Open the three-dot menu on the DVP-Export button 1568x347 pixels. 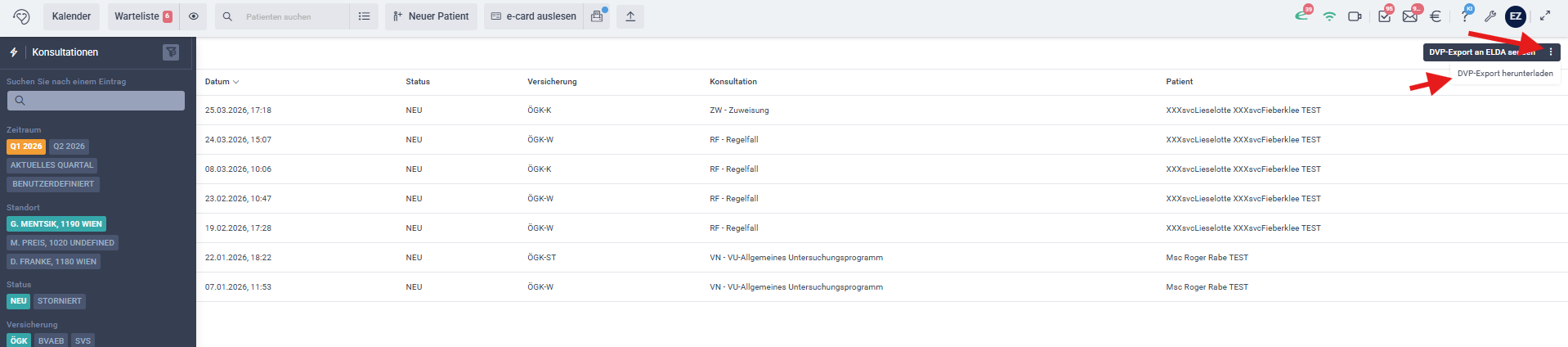[x=1551, y=52]
